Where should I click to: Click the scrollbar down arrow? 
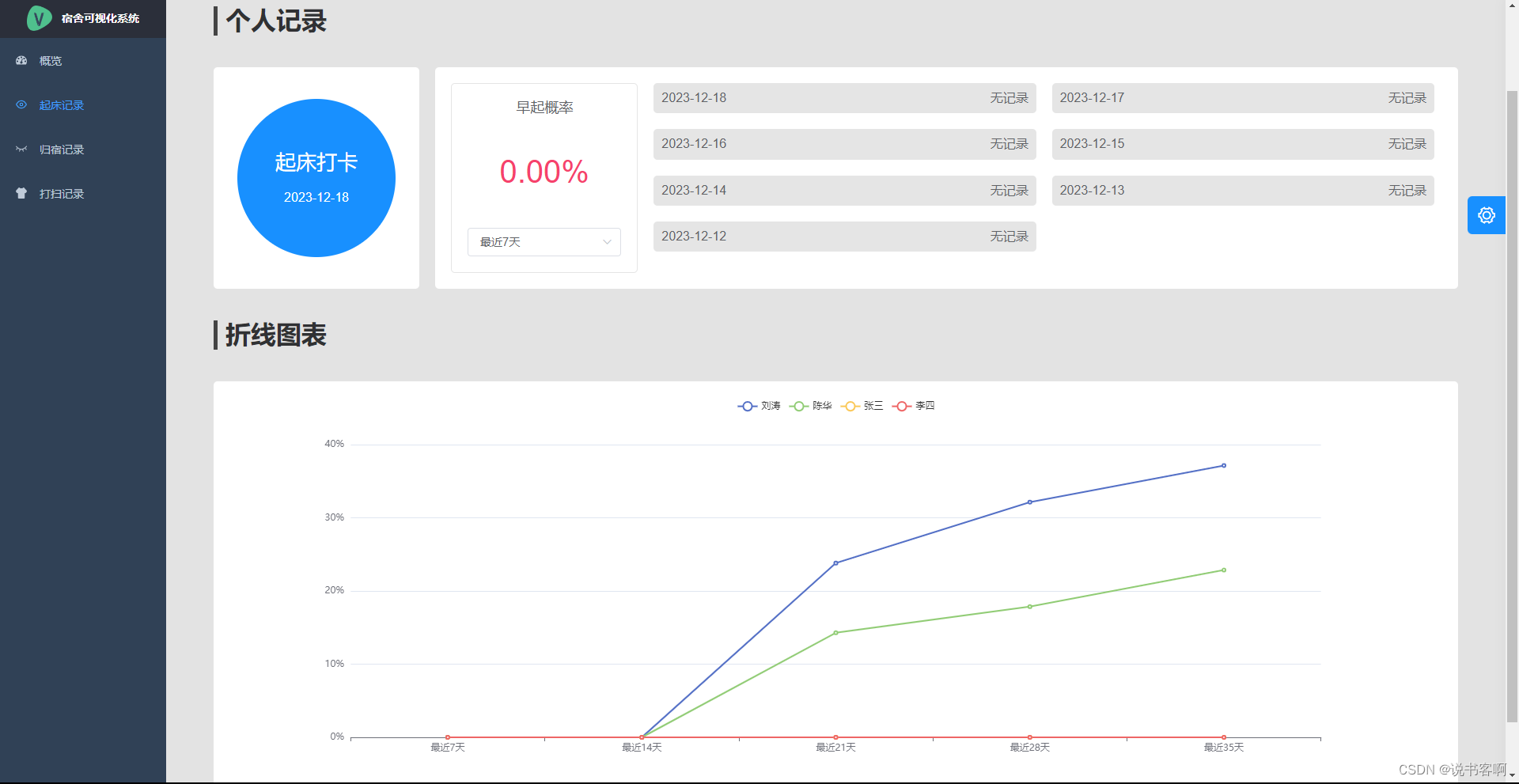1512,777
